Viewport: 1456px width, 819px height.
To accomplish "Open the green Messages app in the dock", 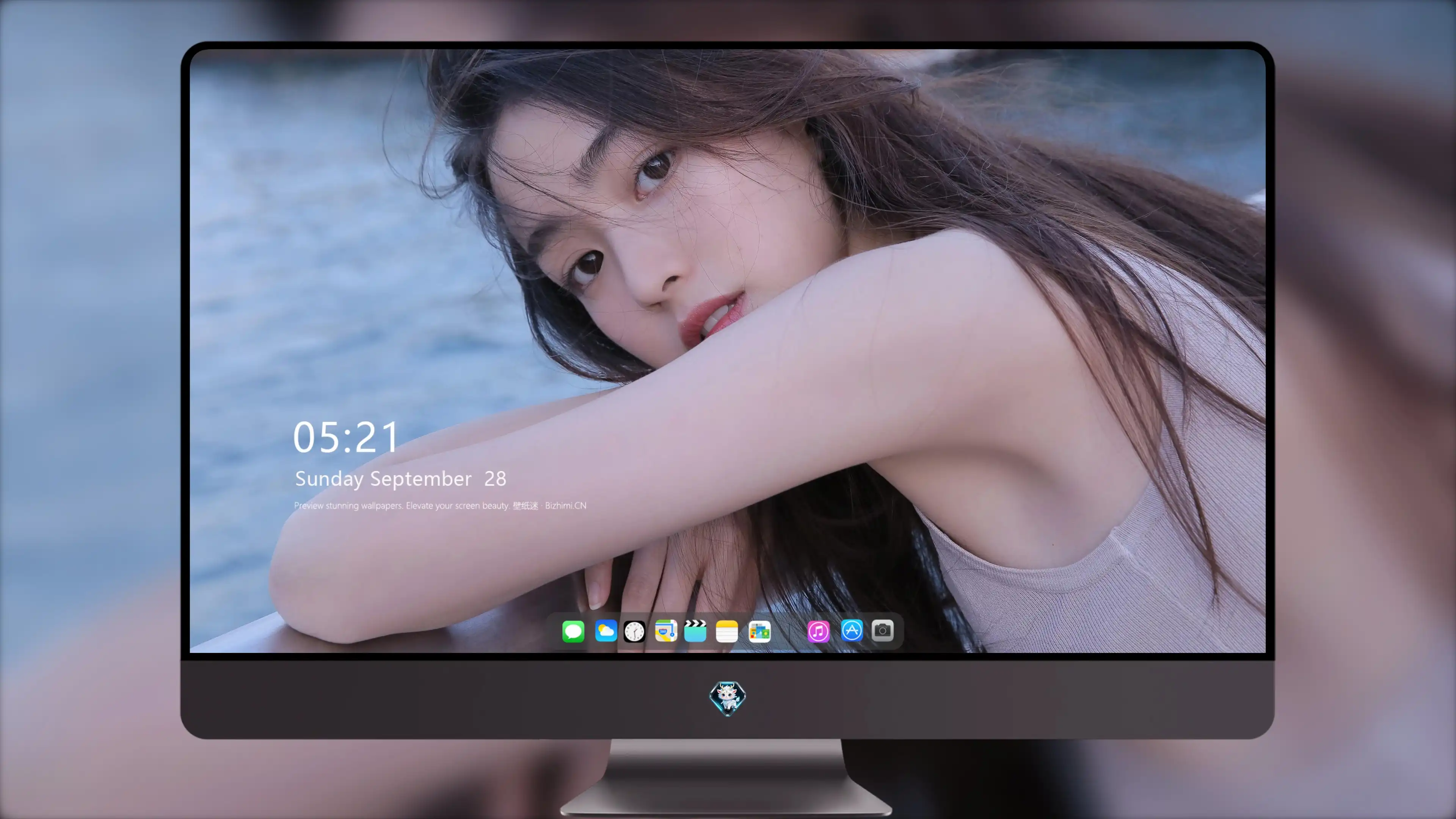I will [x=573, y=631].
